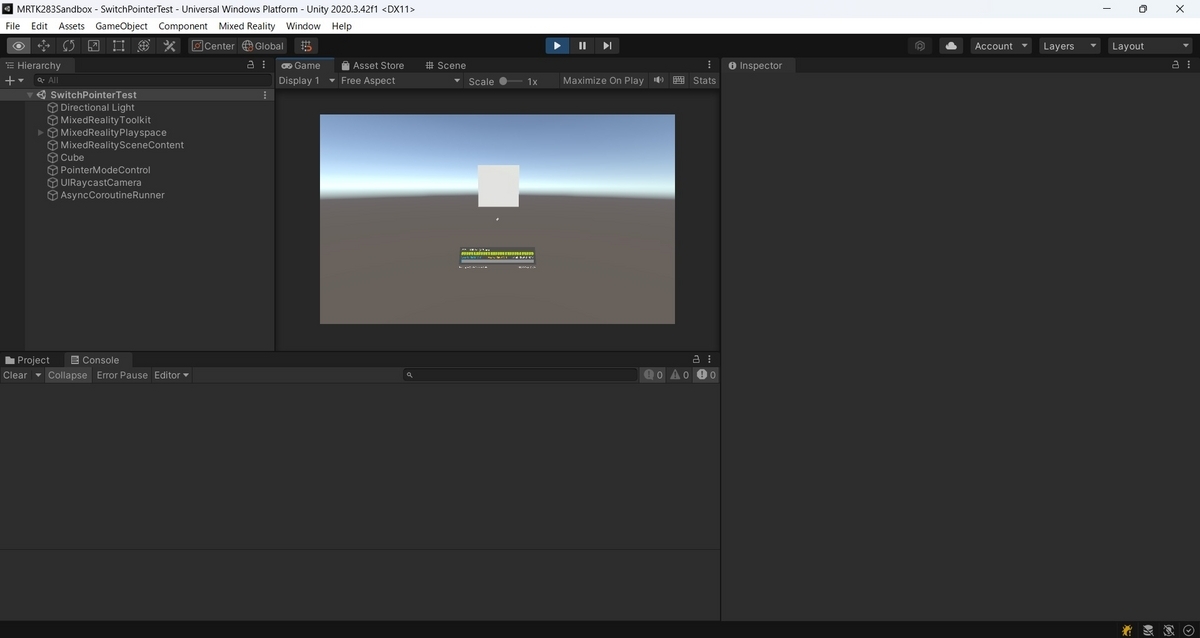Screen dimensions: 1200x638
Task: Select the Rotate tool
Action: coord(69,46)
